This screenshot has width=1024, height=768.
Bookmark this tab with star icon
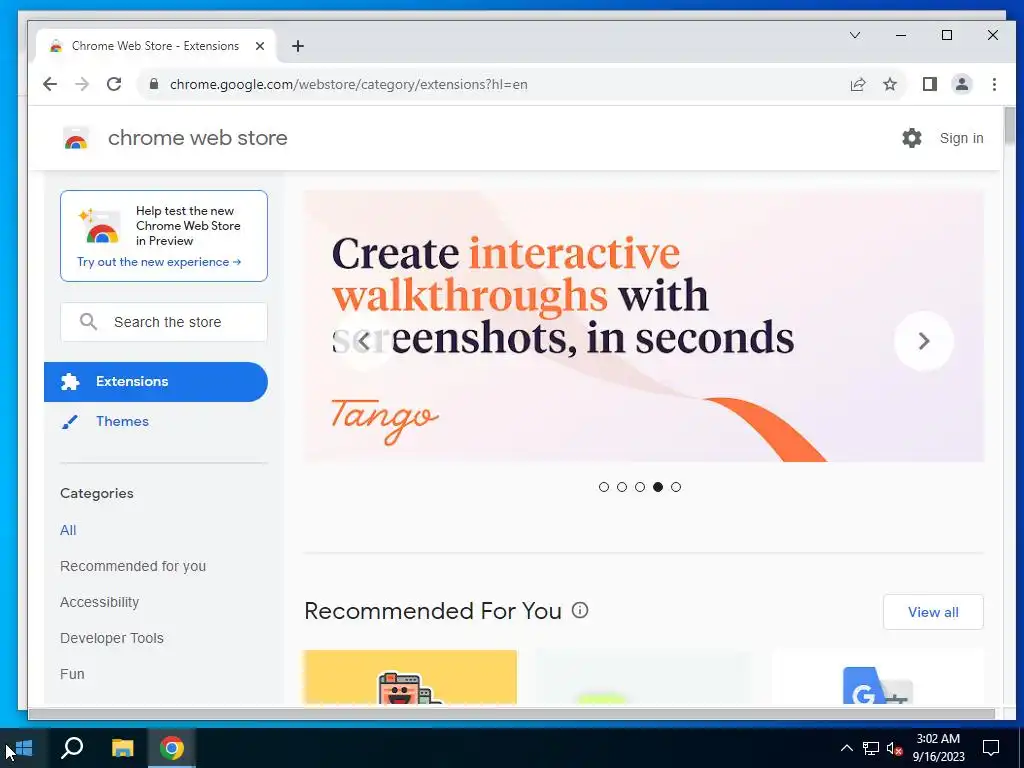tap(889, 84)
